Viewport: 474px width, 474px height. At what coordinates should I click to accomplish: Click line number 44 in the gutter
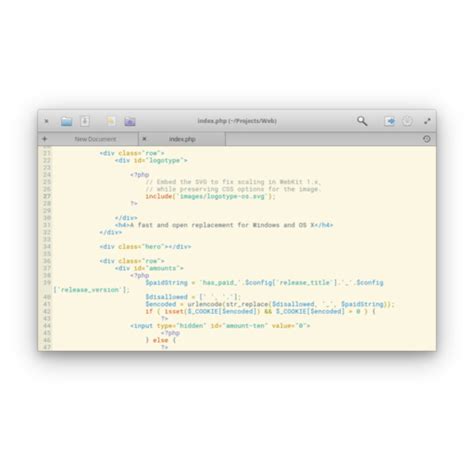coord(47,326)
